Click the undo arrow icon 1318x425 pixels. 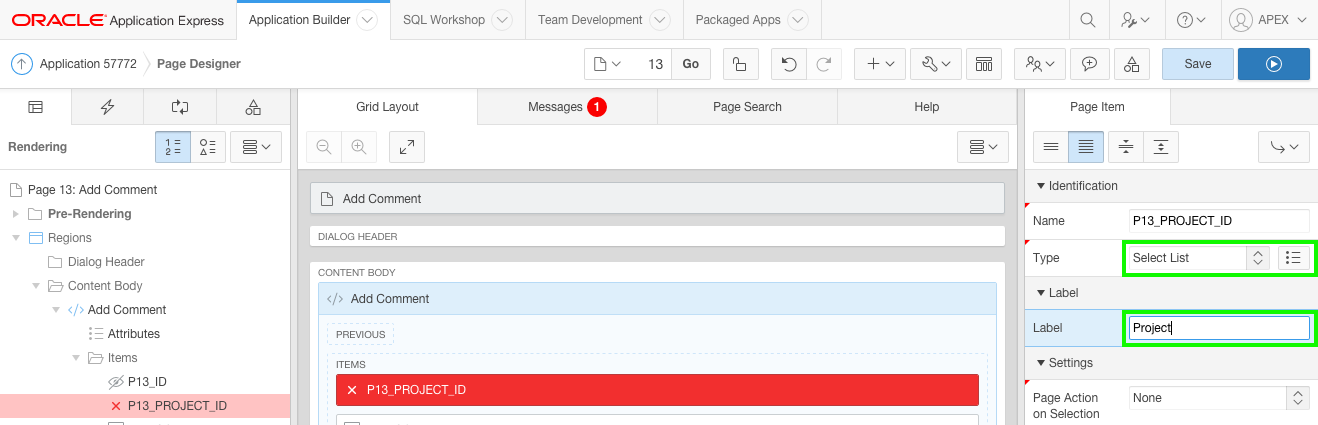click(x=789, y=64)
